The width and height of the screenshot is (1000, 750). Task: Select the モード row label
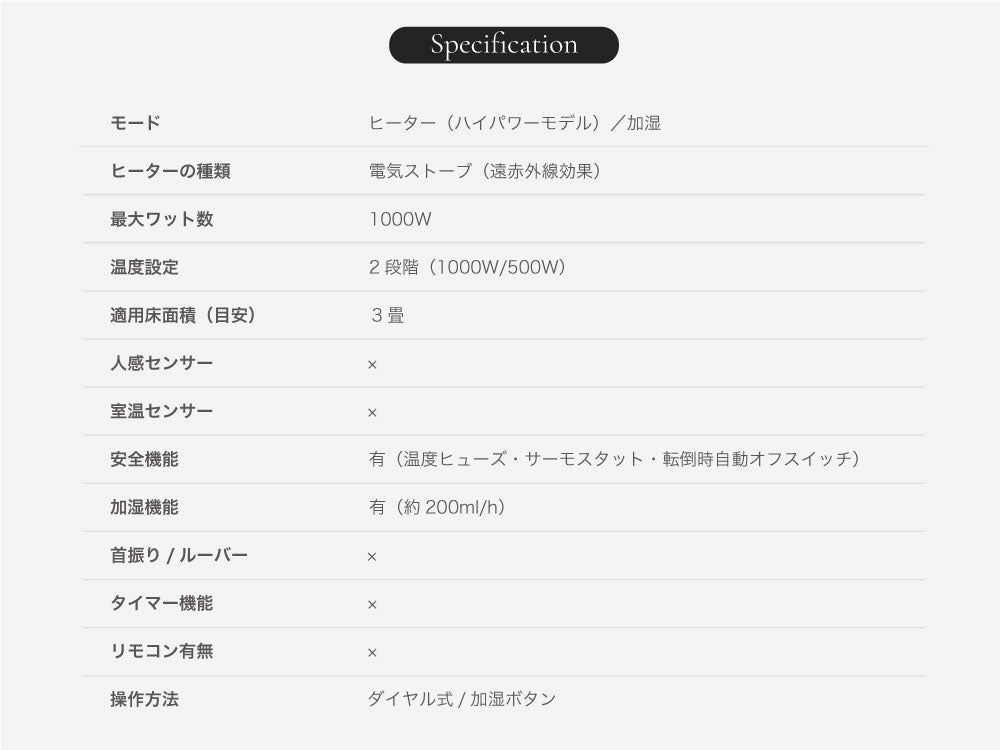135,123
